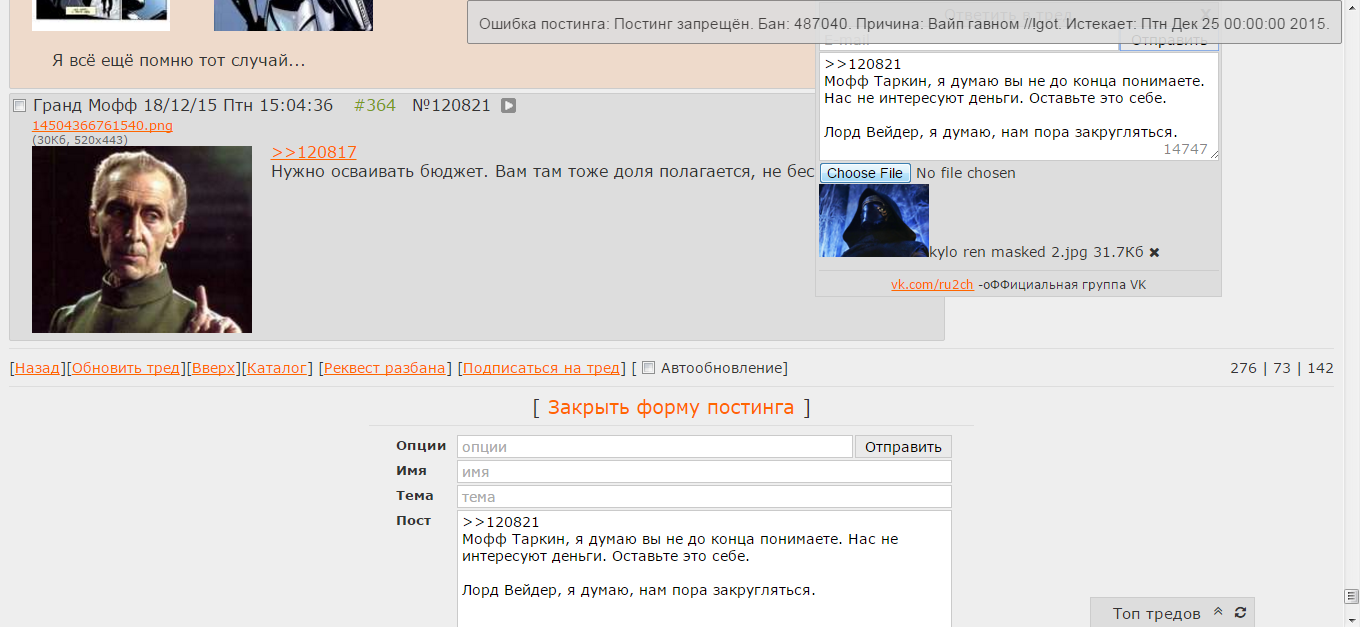This screenshot has height=627, width=1360.
Task: Focus the тема subject field
Action: click(705, 497)
